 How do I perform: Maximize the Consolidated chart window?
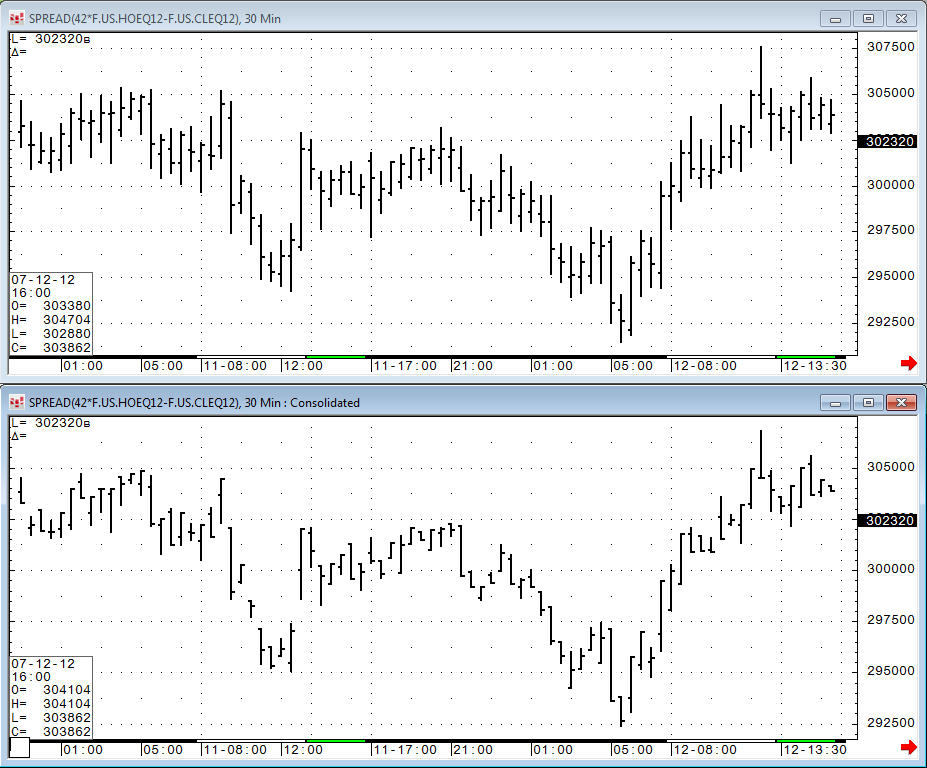point(868,402)
